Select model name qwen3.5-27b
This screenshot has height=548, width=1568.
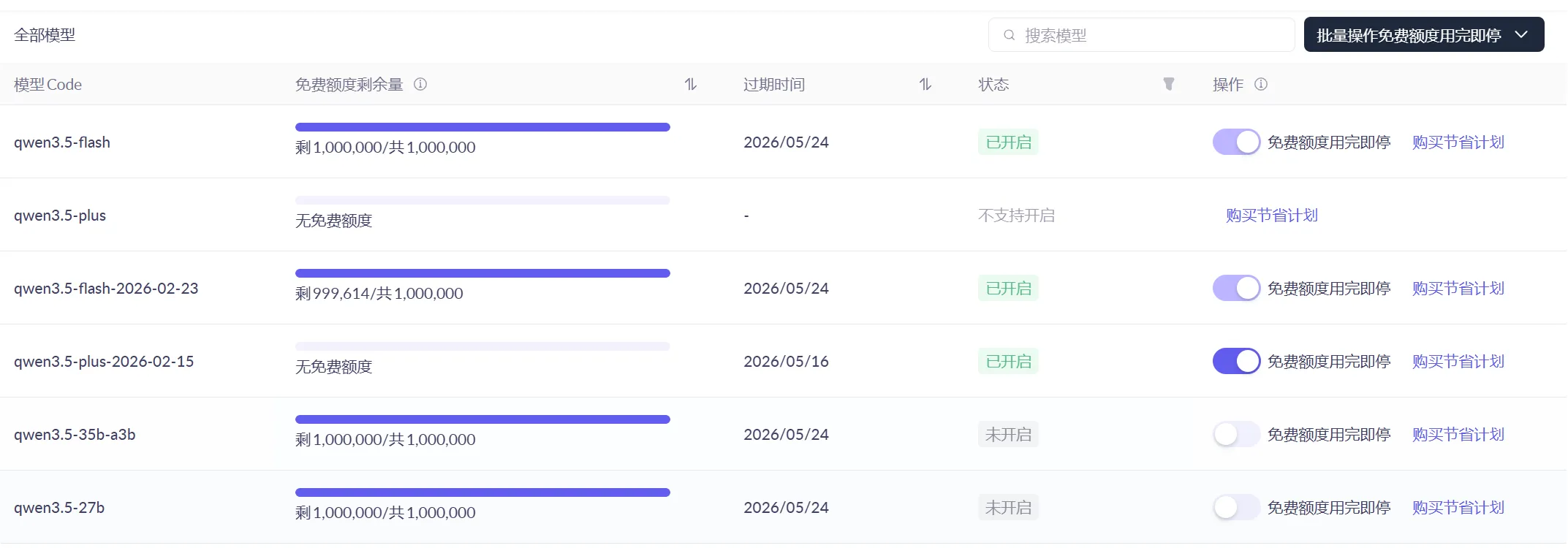pyautogui.click(x=59, y=508)
